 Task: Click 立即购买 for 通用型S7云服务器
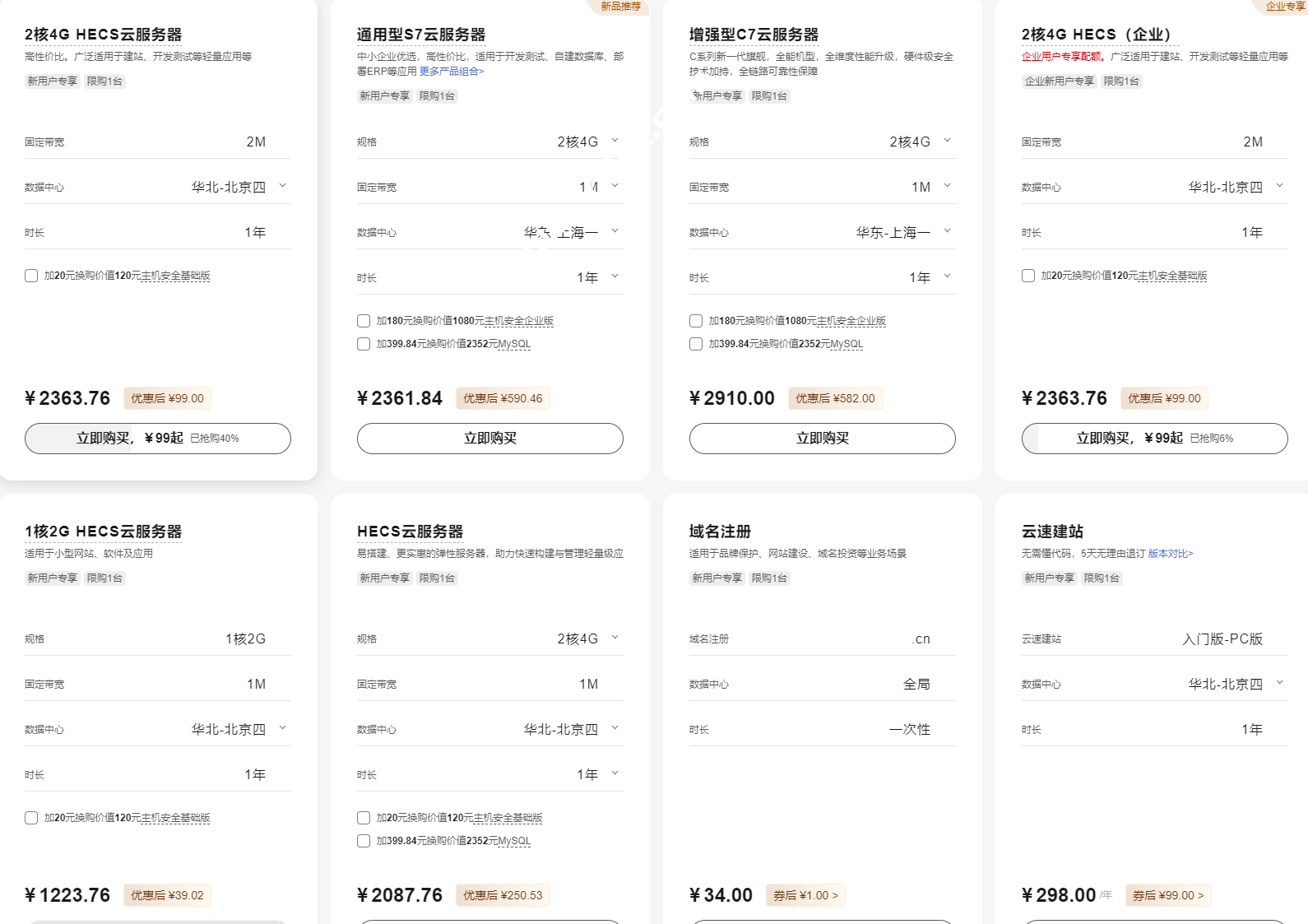(490, 439)
